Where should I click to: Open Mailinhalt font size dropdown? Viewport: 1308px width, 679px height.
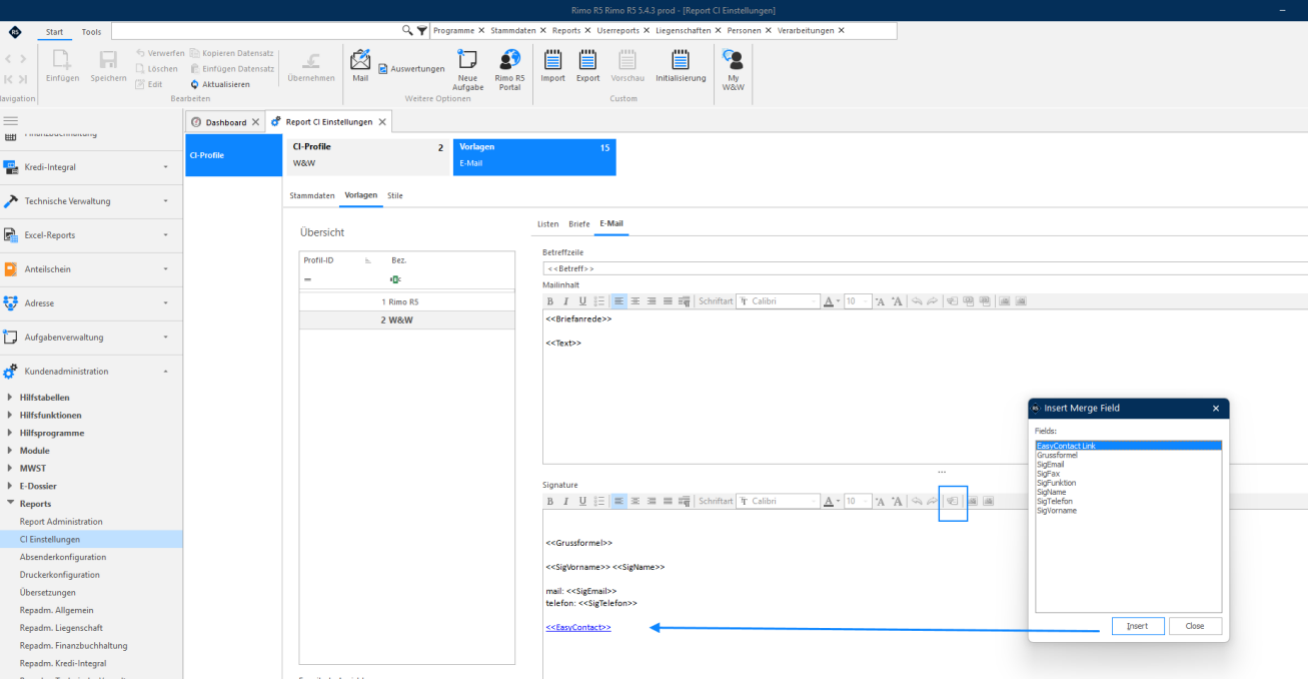coord(866,301)
